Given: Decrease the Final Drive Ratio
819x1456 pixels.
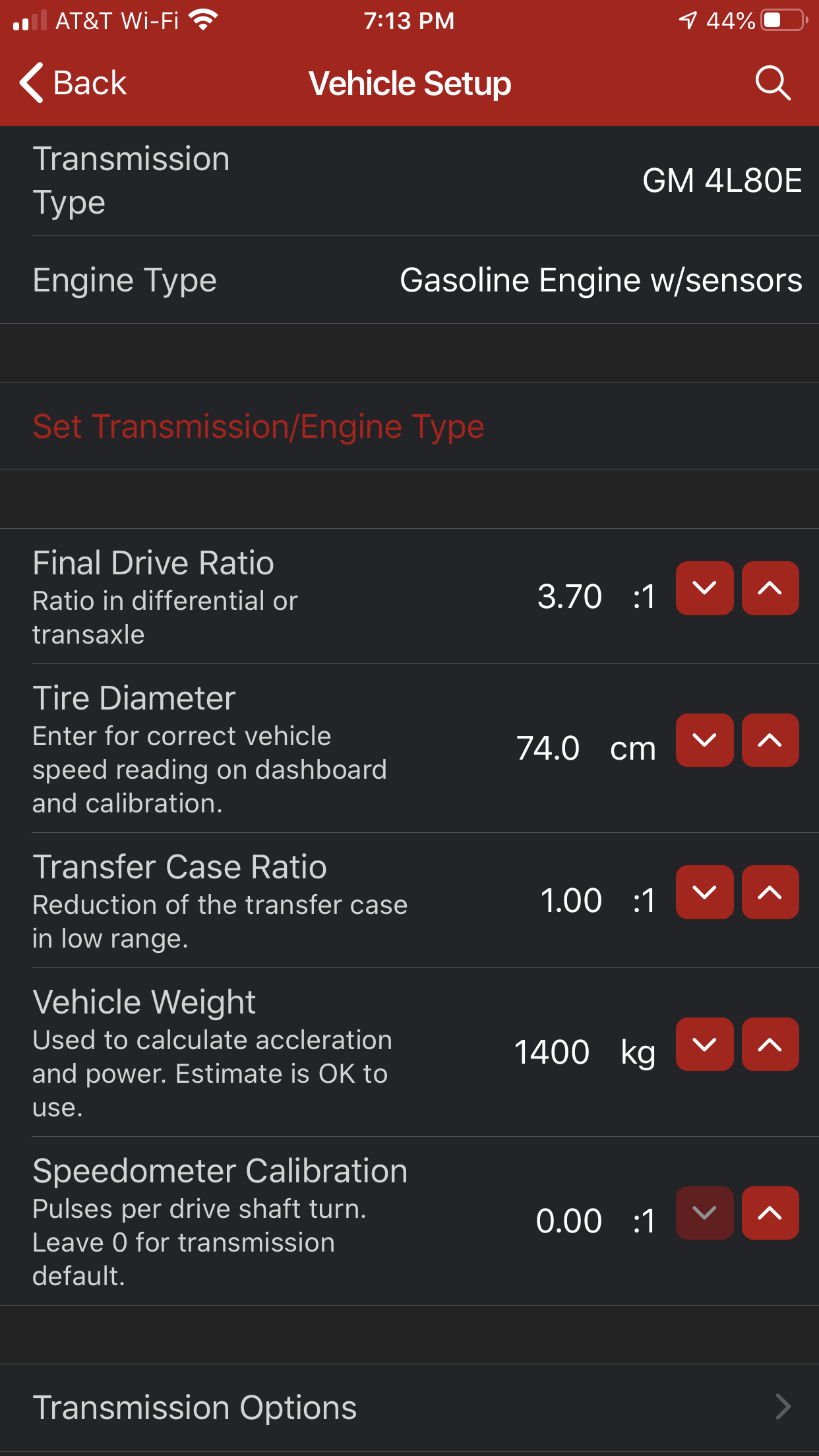Looking at the screenshot, I should [704, 588].
